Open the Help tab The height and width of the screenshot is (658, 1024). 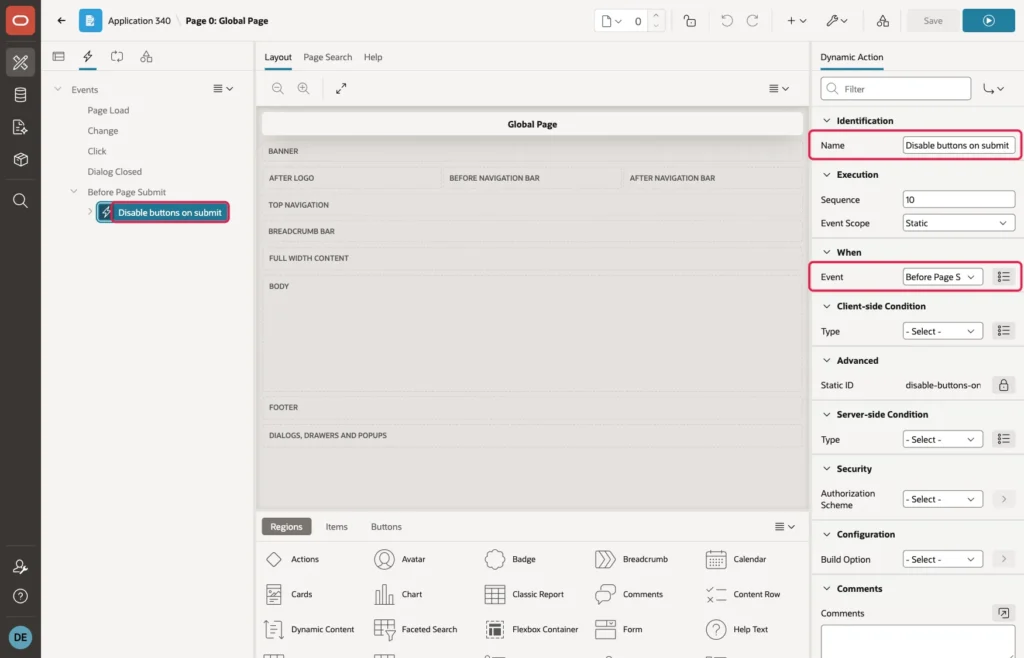(373, 57)
